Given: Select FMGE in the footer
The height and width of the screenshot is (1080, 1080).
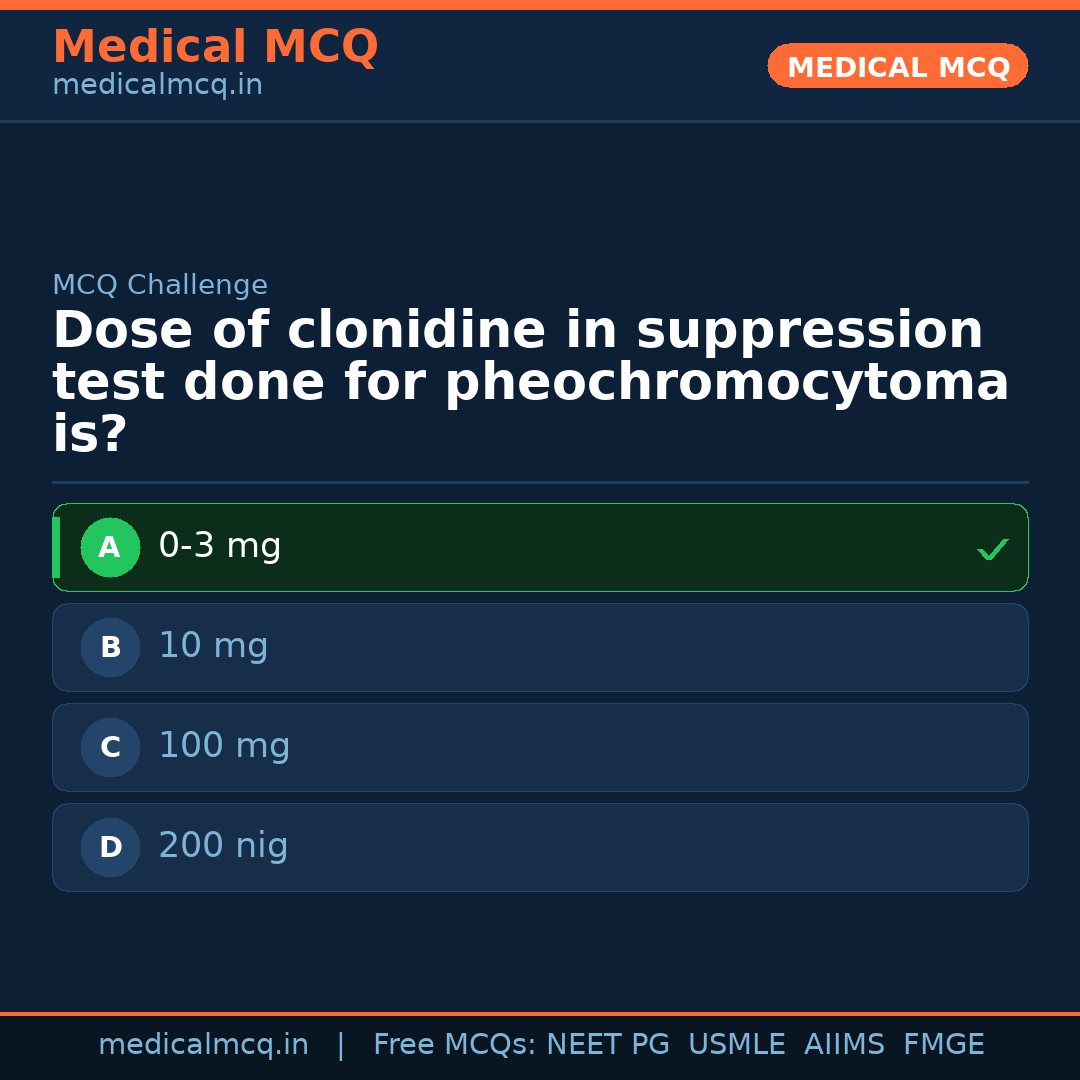Looking at the screenshot, I should click(x=943, y=1045).
